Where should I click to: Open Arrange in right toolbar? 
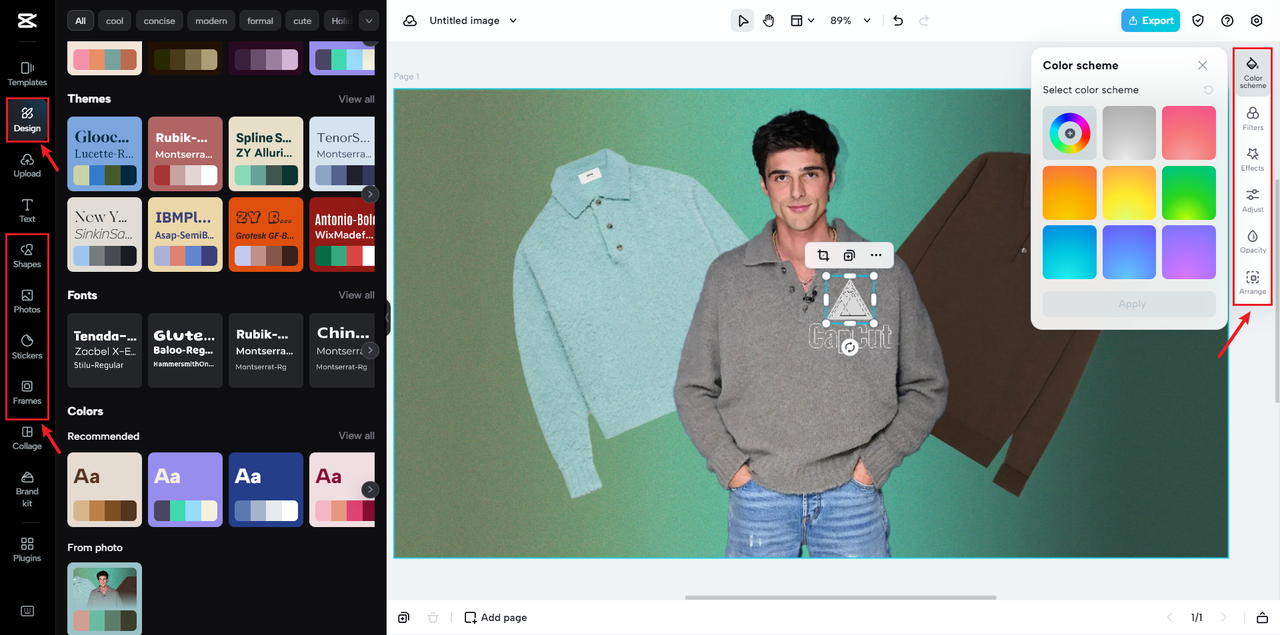click(x=1253, y=283)
